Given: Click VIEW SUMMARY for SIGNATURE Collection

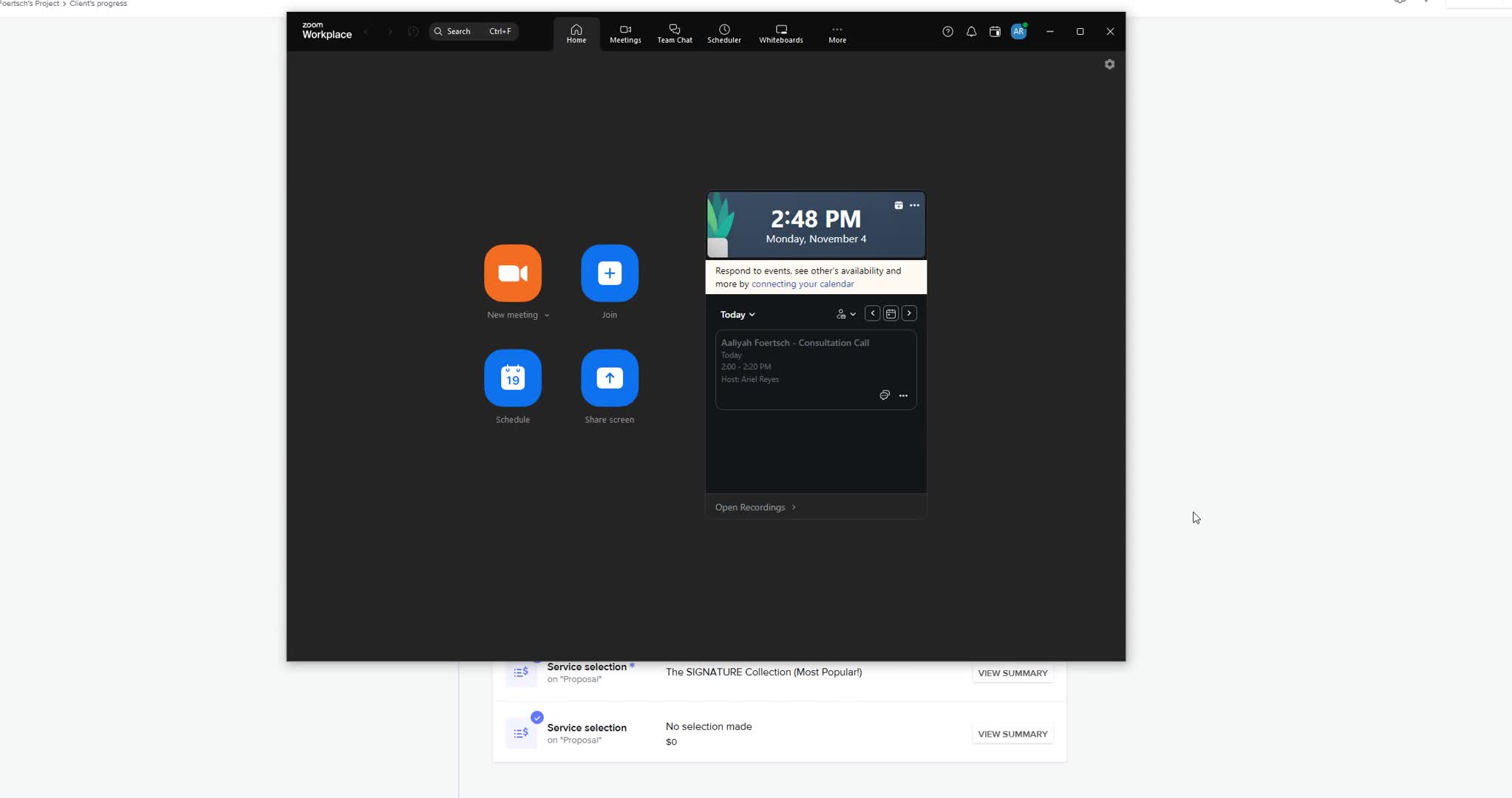Looking at the screenshot, I should tap(1012, 672).
